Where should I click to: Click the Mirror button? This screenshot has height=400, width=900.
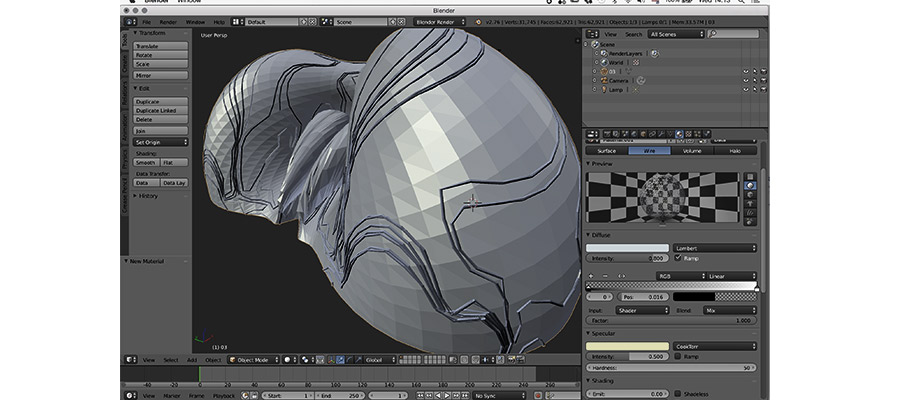point(161,76)
